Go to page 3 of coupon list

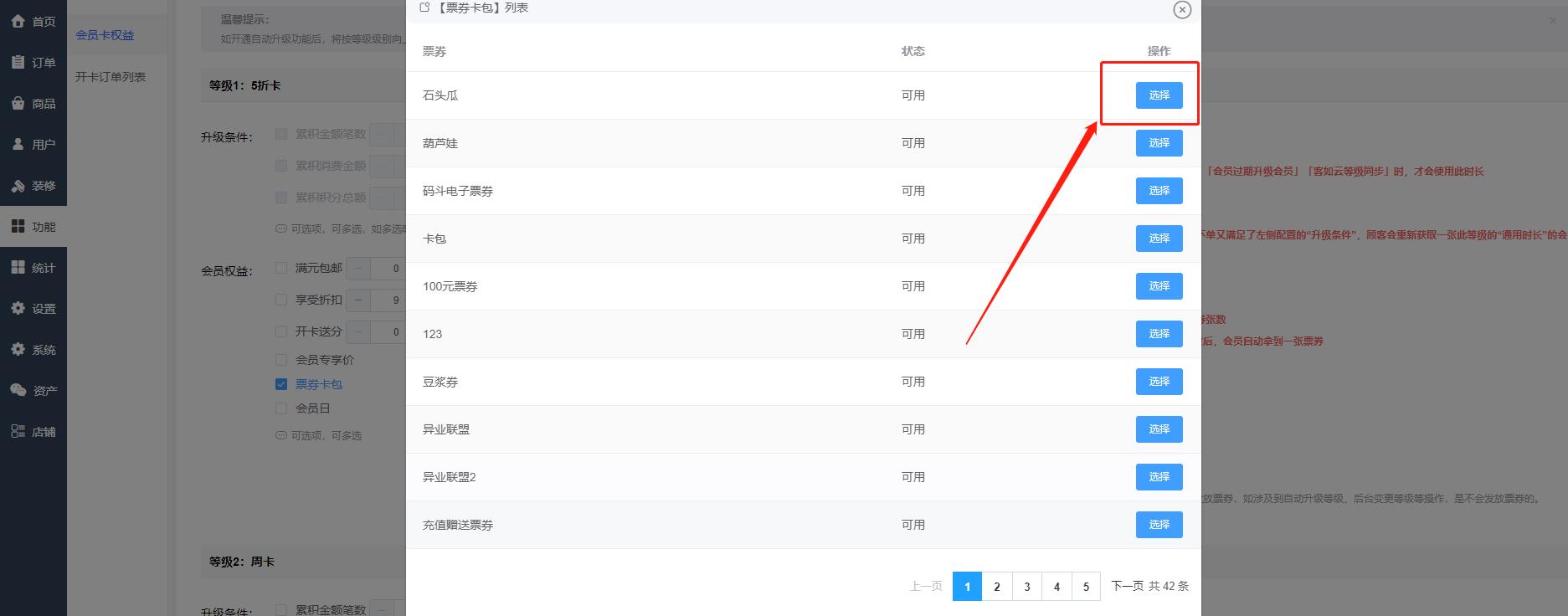1026,587
